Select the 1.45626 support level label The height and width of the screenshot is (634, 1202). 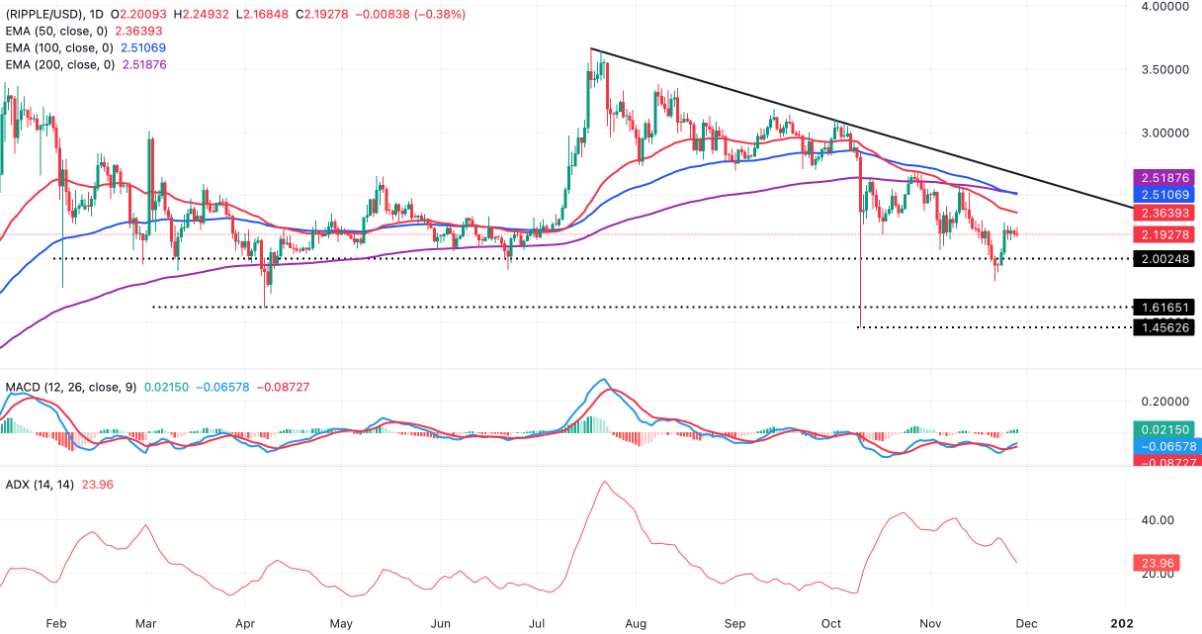[1165, 327]
